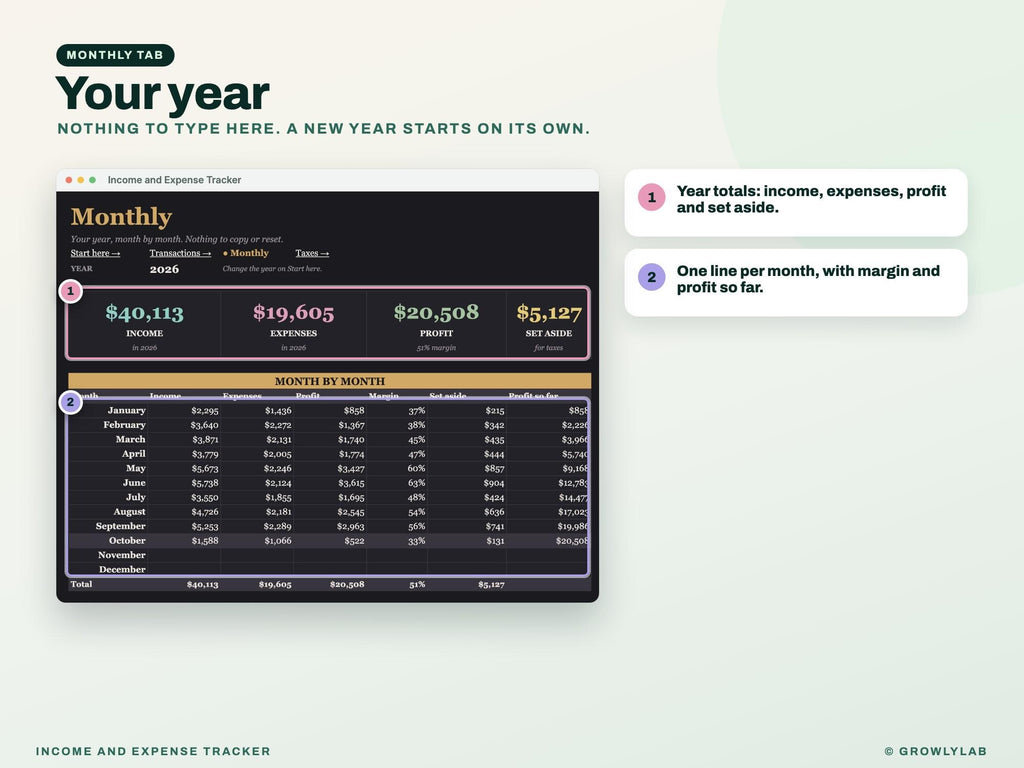
Task: Click September income cell $5,253
Action: [205, 526]
